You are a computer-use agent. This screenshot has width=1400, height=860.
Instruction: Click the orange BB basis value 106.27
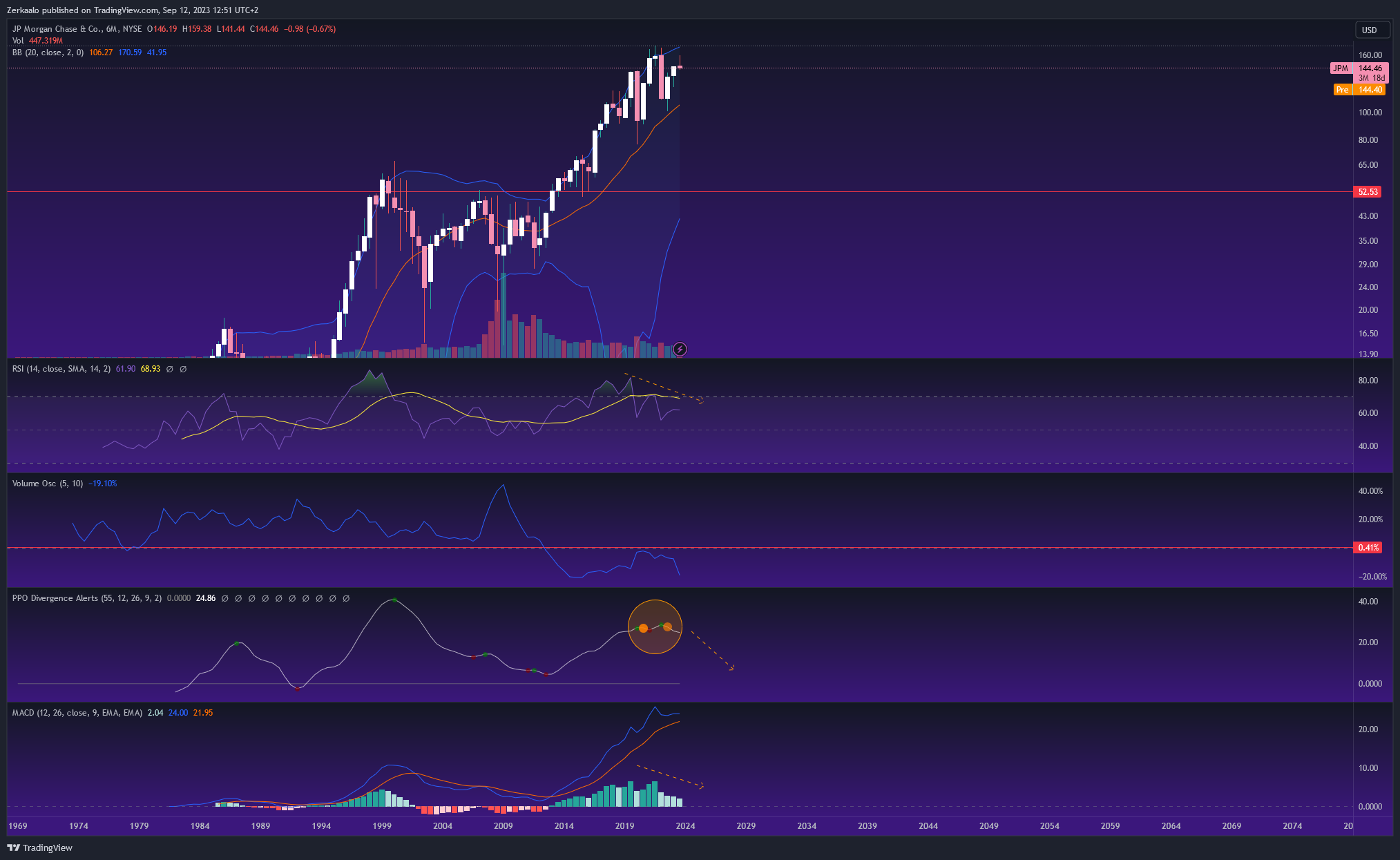pyautogui.click(x=101, y=52)
